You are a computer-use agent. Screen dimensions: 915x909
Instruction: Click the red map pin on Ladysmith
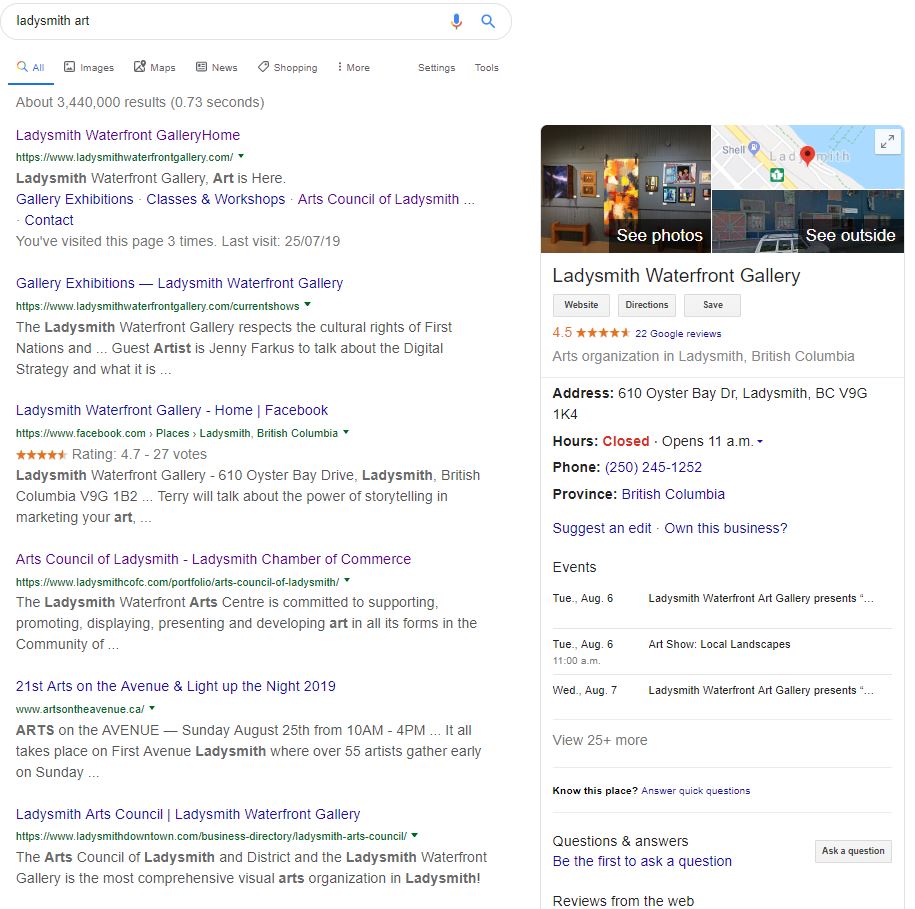[x=807, y=156]
